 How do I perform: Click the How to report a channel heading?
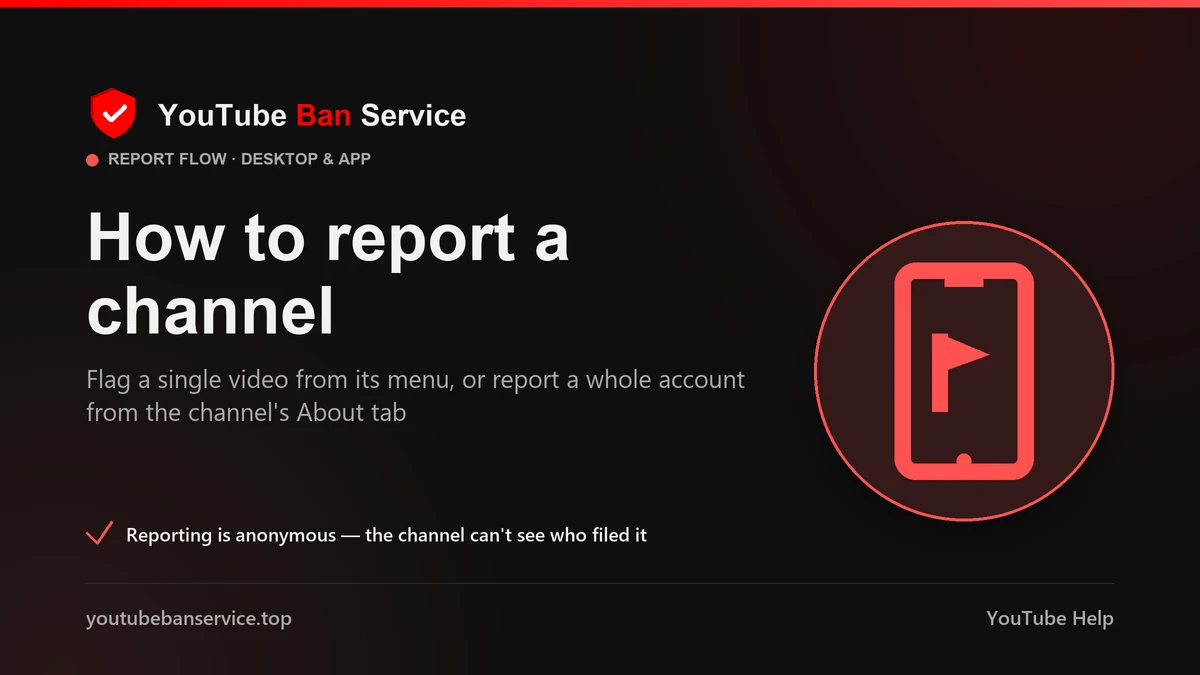click(328, 275)
